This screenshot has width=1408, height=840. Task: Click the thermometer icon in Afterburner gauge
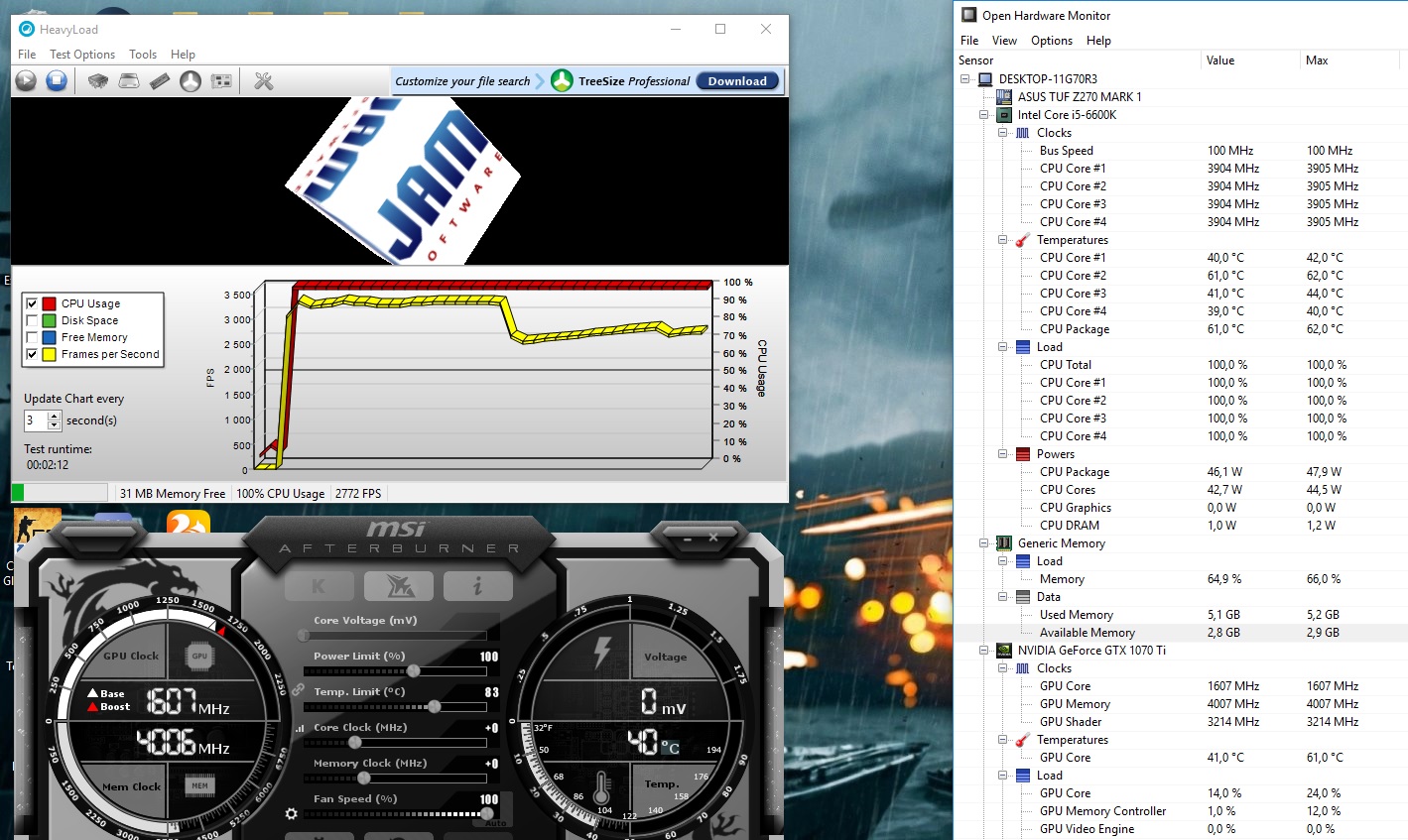coord(601,787)
